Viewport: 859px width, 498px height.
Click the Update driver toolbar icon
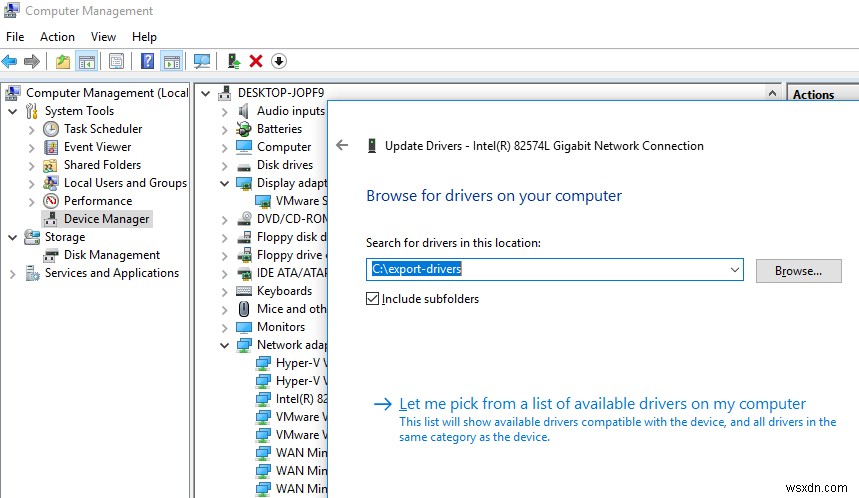(x=233, y=61)
